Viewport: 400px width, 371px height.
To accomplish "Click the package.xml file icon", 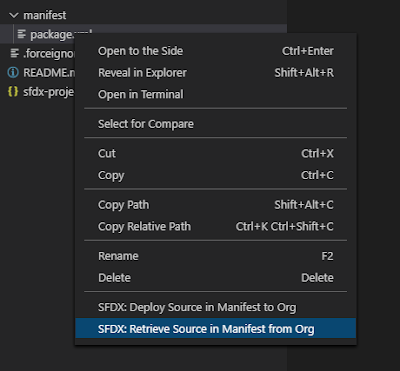I will coord(22,34).
